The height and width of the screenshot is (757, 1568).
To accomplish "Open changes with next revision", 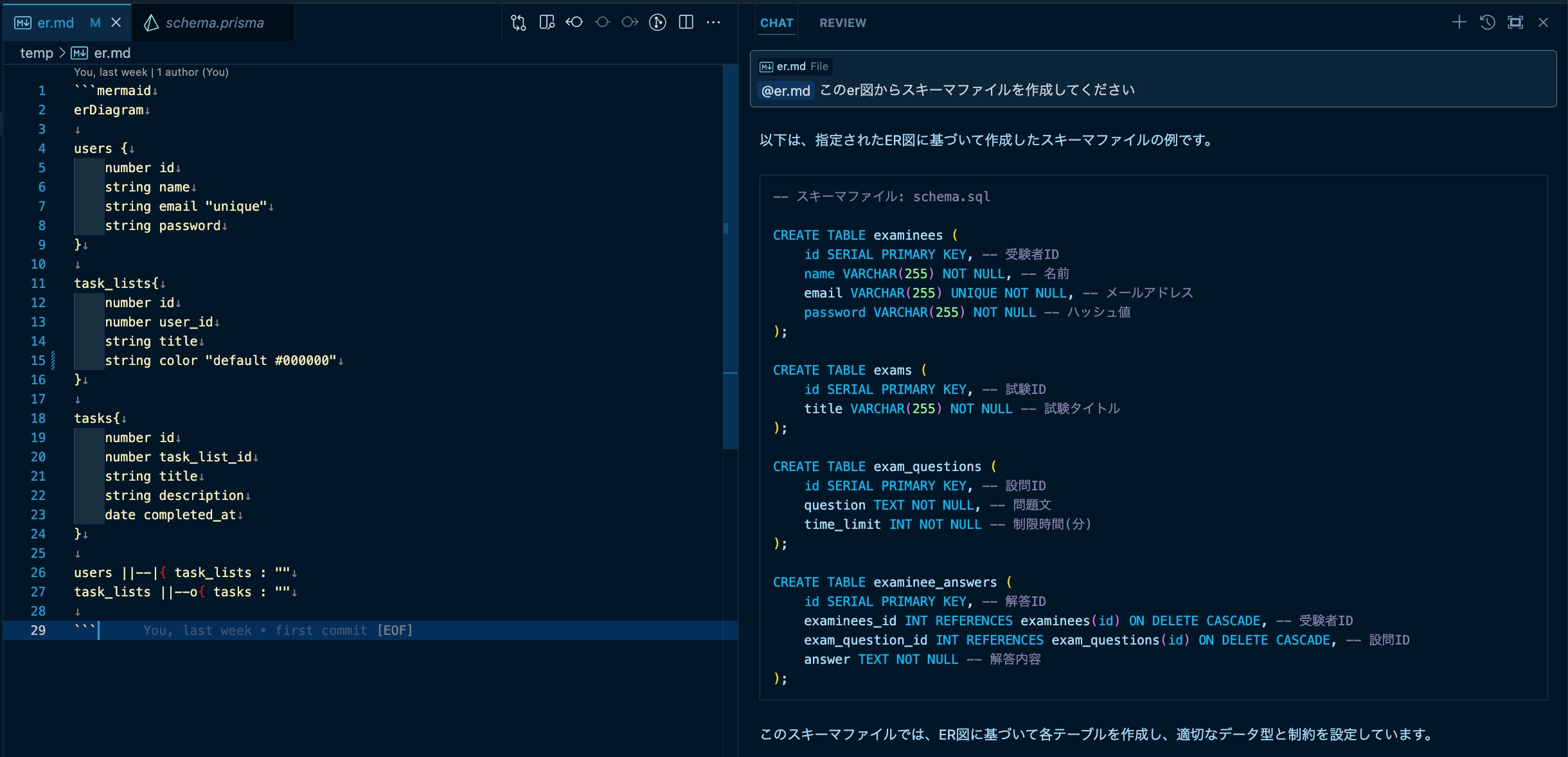I will tap(630, 22).
